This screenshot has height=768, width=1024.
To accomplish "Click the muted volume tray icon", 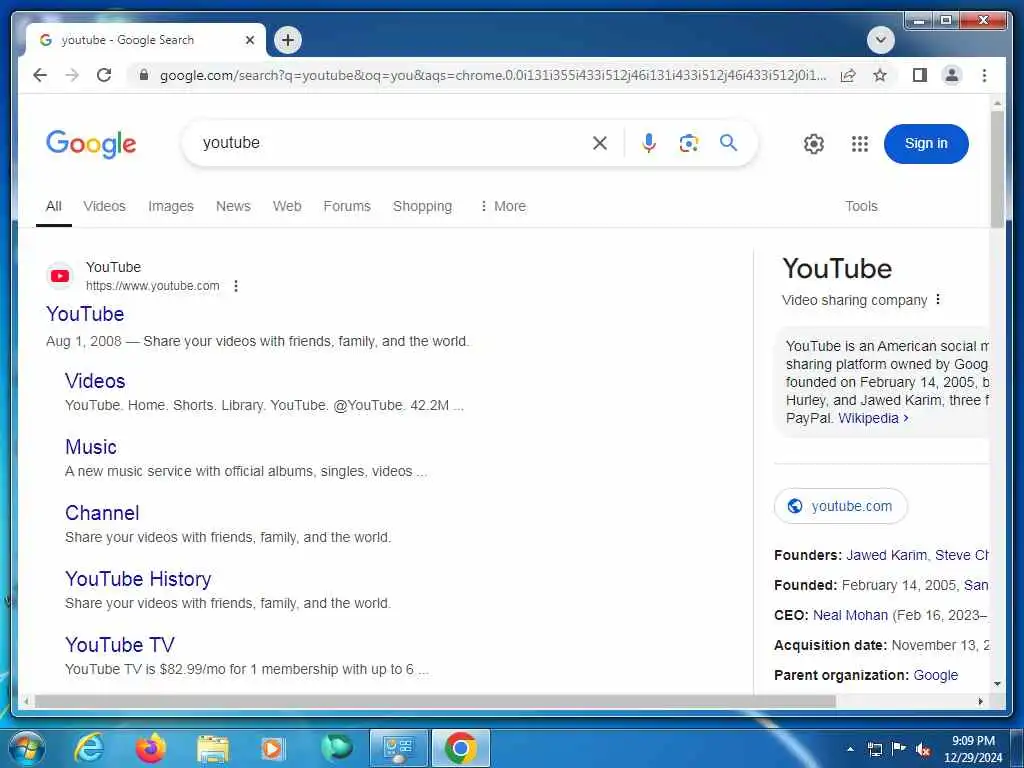I will point(923,749).
